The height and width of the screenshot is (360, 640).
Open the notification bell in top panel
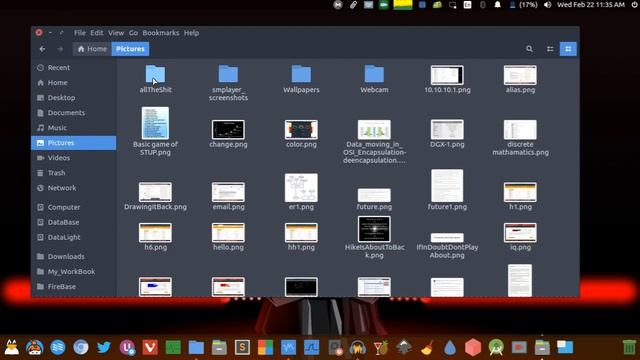pos(497,5)
